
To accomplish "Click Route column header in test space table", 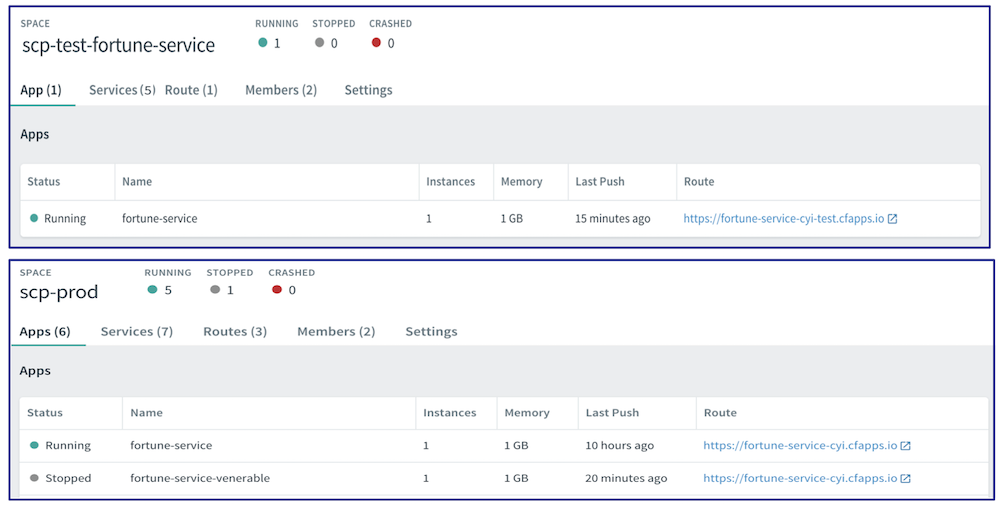I will pyautogui.click(x=699, y=182).
